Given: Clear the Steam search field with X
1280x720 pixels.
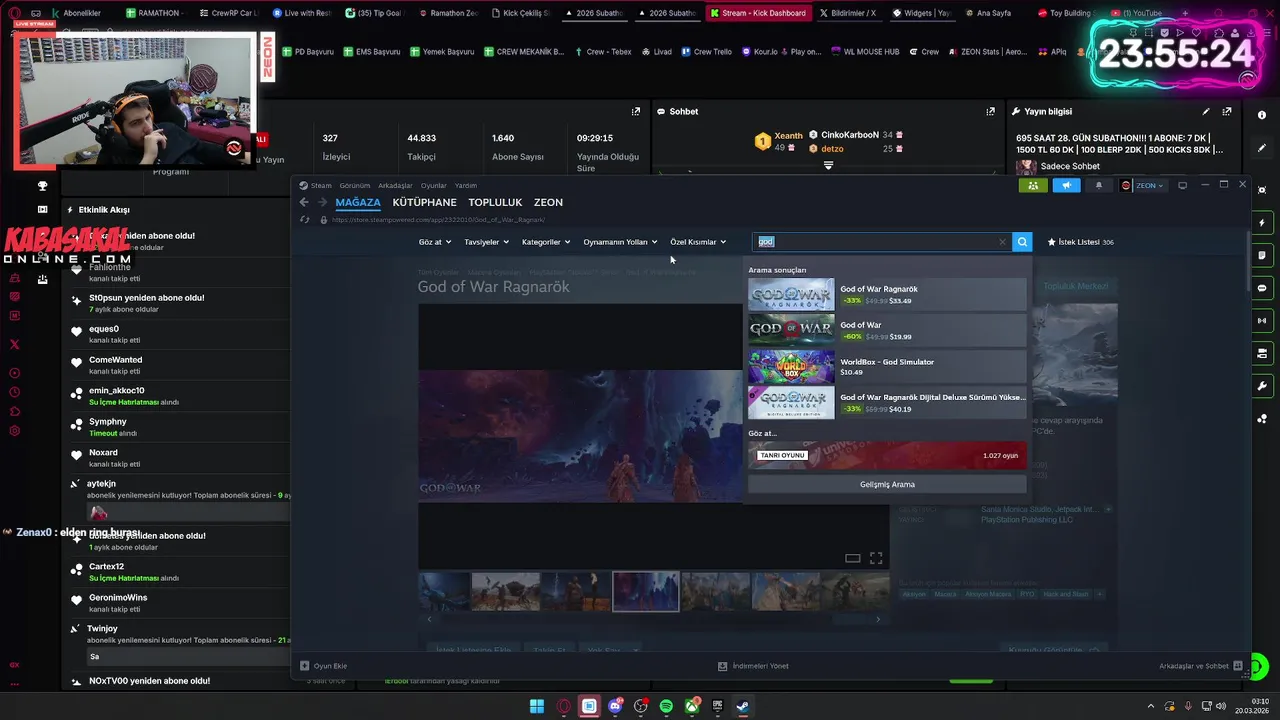Looking at the screenshot, I should point(1002,242).
